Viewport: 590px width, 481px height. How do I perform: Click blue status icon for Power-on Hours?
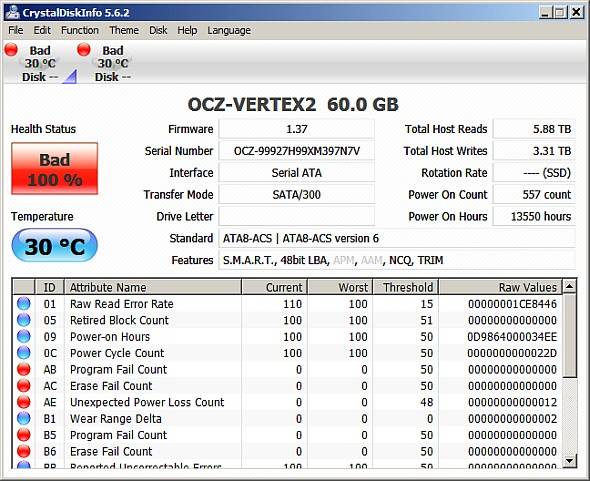(x=24, y=336)
